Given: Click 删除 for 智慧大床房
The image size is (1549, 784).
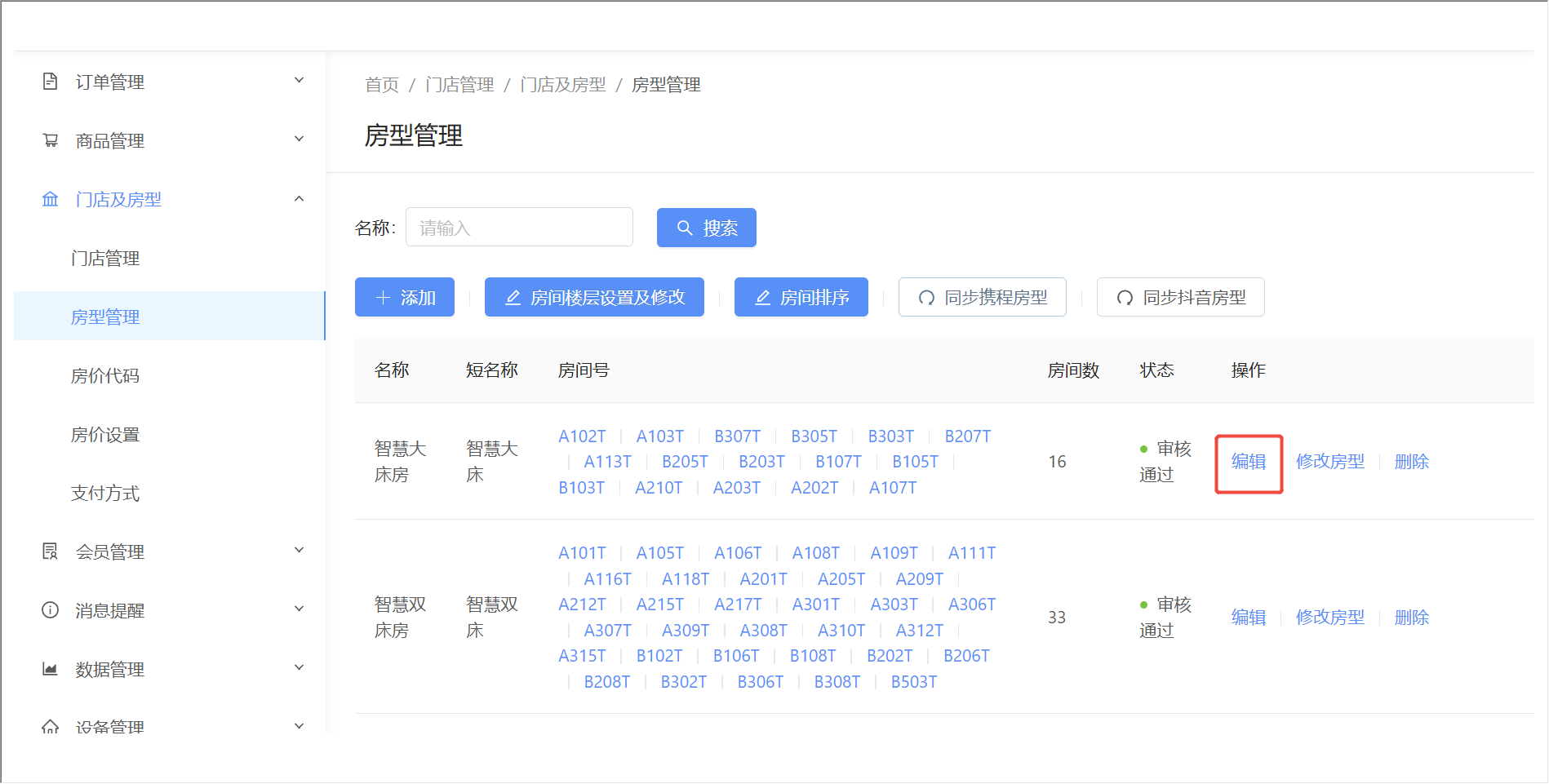Looking at the screenshot, I should click(1412, 461).
